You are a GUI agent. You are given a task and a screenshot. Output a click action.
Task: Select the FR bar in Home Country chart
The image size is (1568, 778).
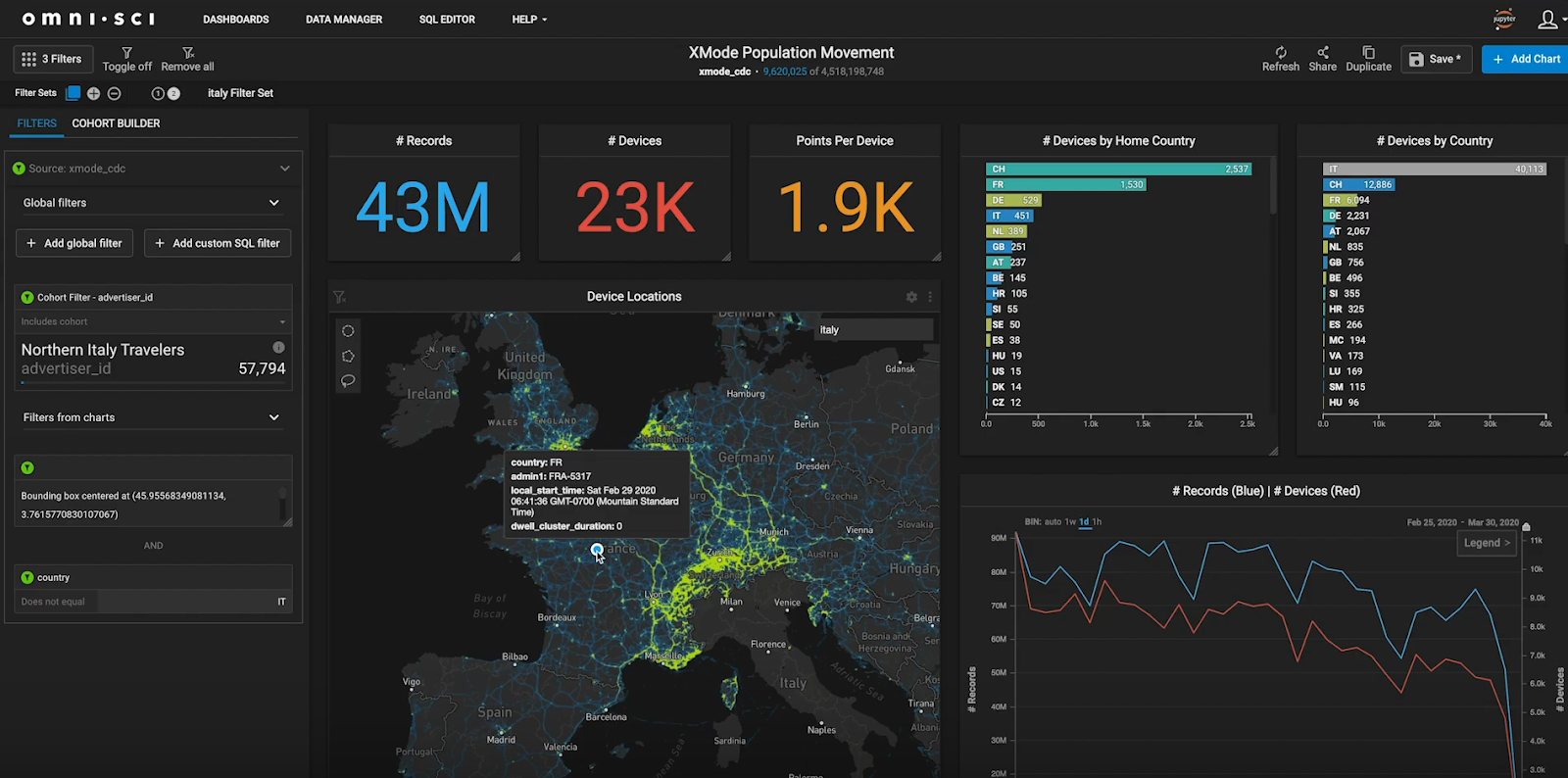(x=1065, y=184)
